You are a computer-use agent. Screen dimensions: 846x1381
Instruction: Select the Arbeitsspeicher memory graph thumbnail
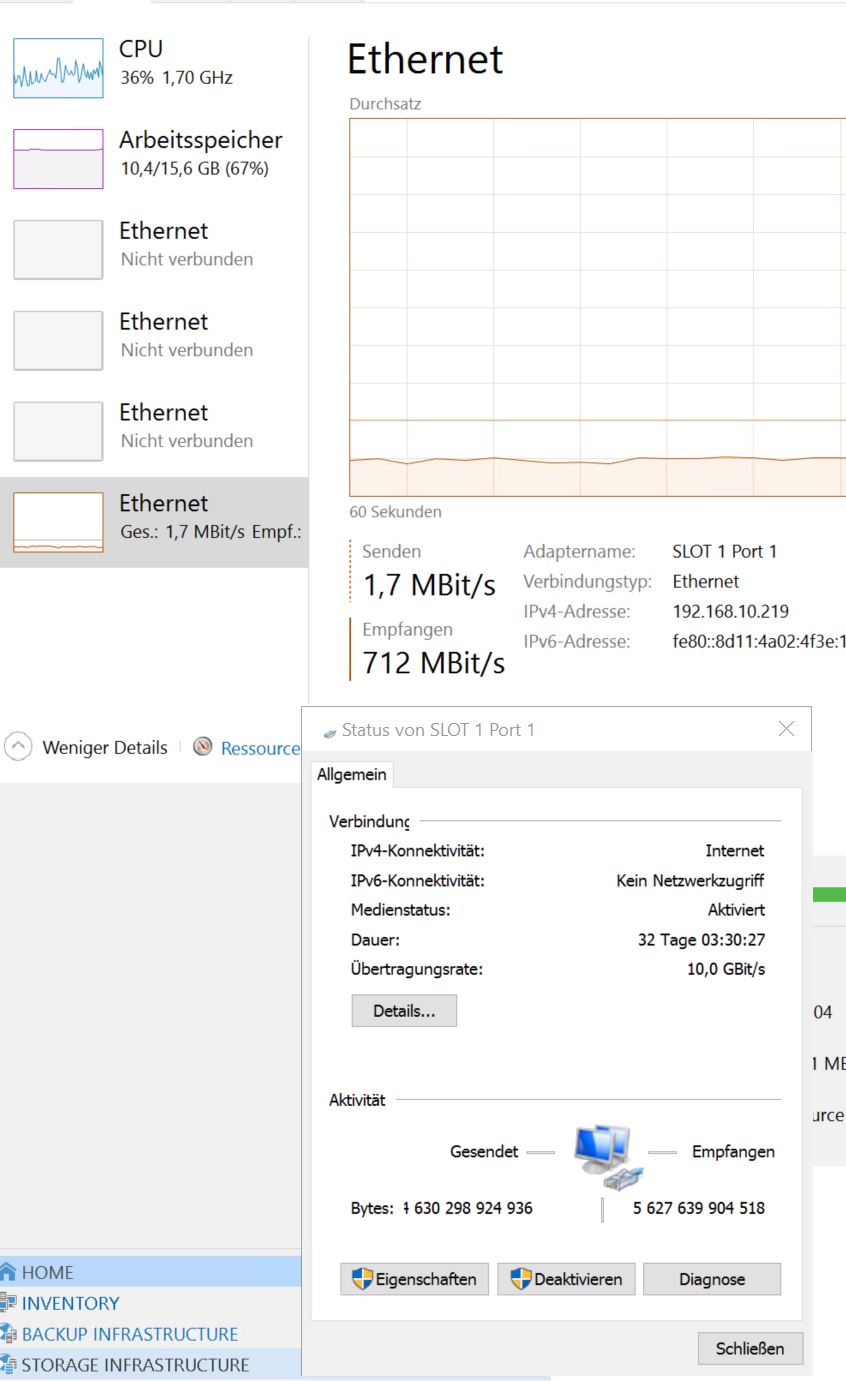(58, 159)
